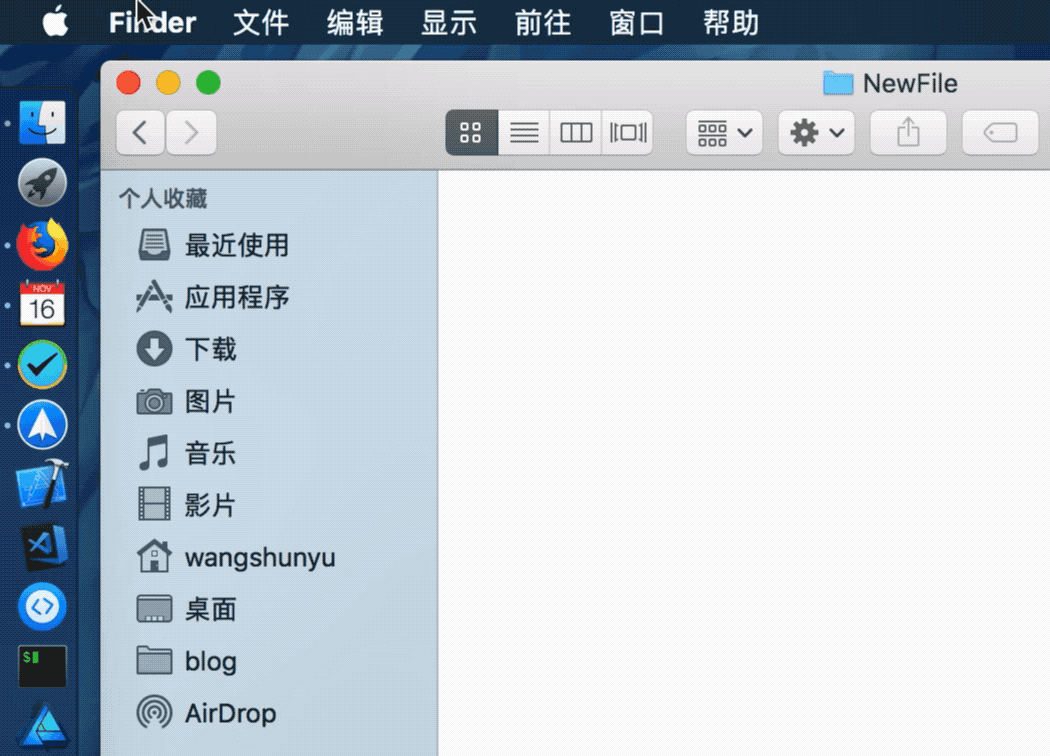Open Visual Studio Code from the Dock
The image size is (1050, 756).
[x=42, y=545]
